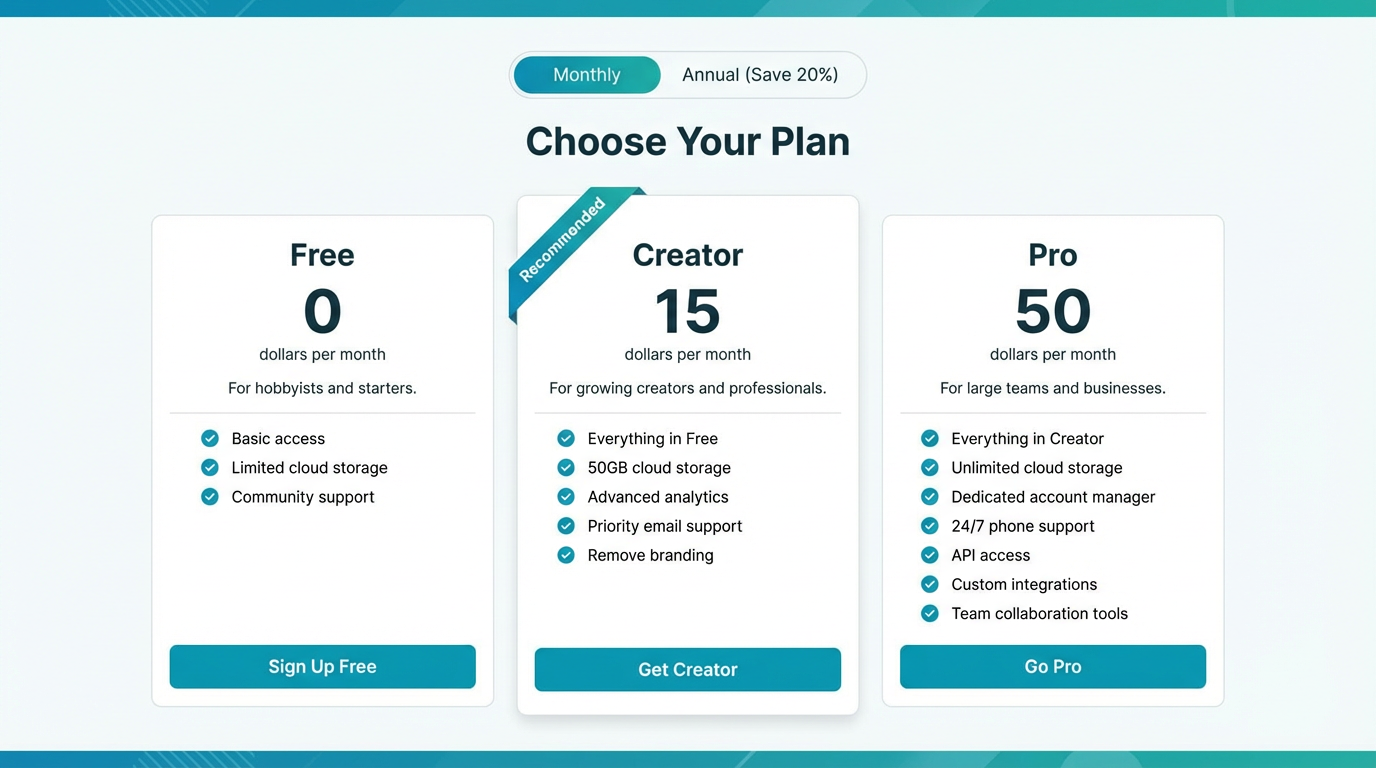Click the checkmark icon beside Community support
Viewport: 1376px width, 768px height.
pos(209,496)
